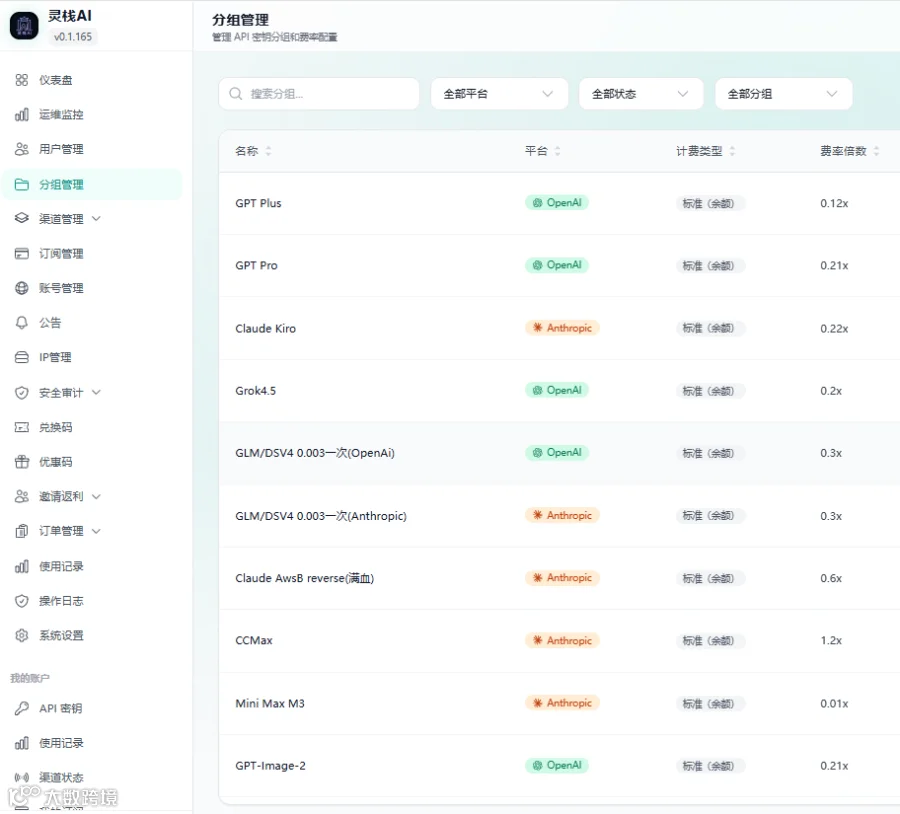Image resolution: width=900 pixels, height=814 pixels.
Task: Click the 安全审计 shield icon
Action: tap(22, 393)
